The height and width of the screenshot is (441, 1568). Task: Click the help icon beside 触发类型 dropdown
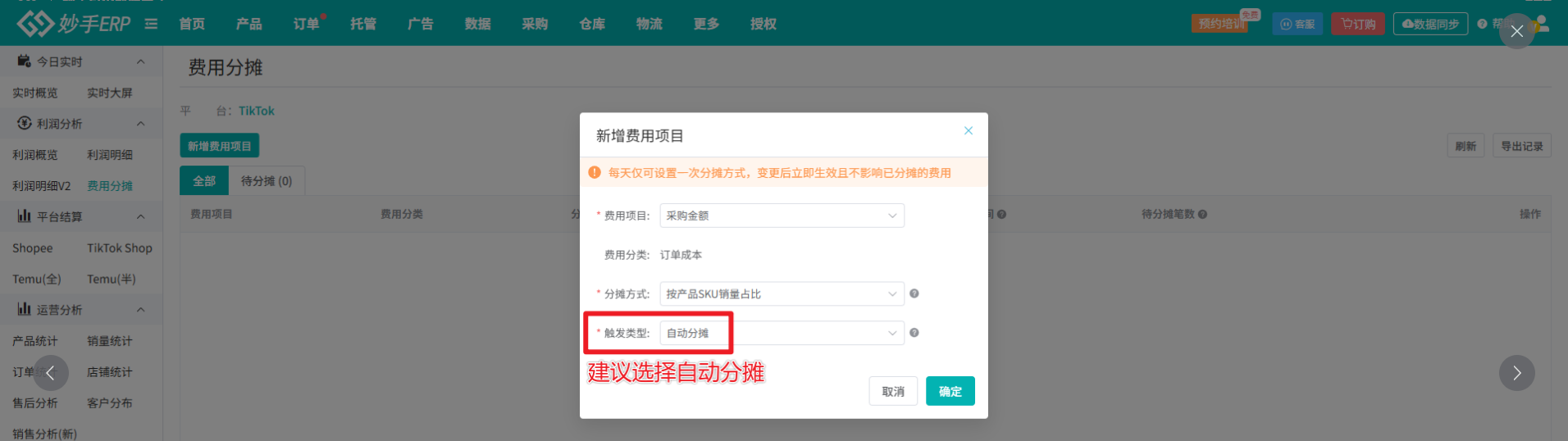point(914,333)
